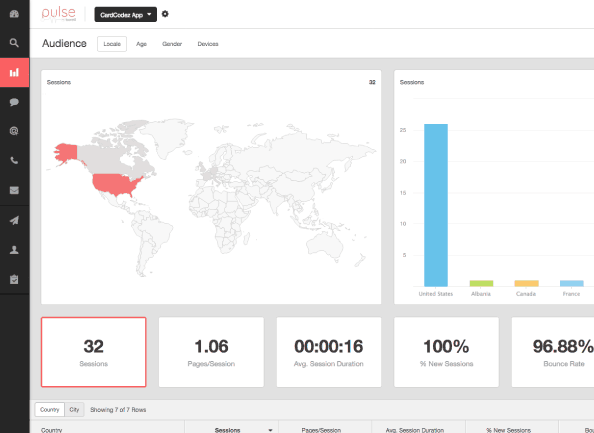Open the paper plane send sidebar icon
Image resolution: width=594 pixels, height=433 pixels.
14,220
